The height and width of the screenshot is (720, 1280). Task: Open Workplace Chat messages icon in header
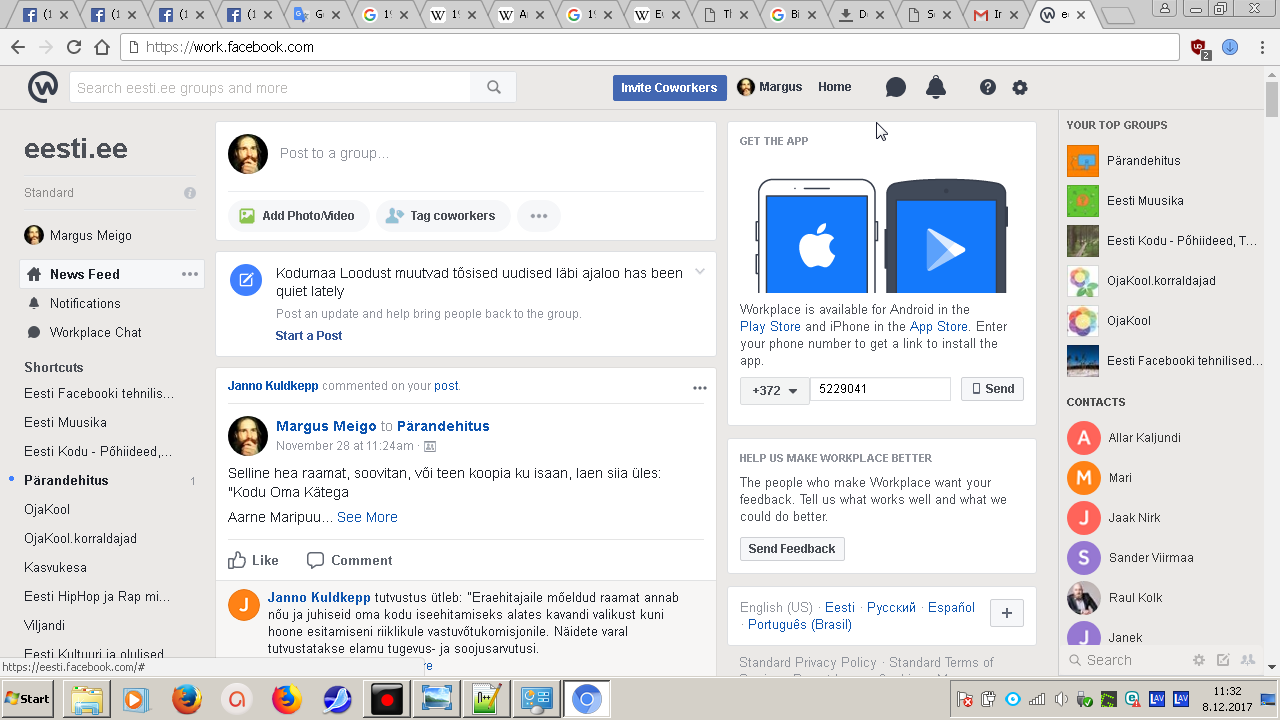coord(896,87)
